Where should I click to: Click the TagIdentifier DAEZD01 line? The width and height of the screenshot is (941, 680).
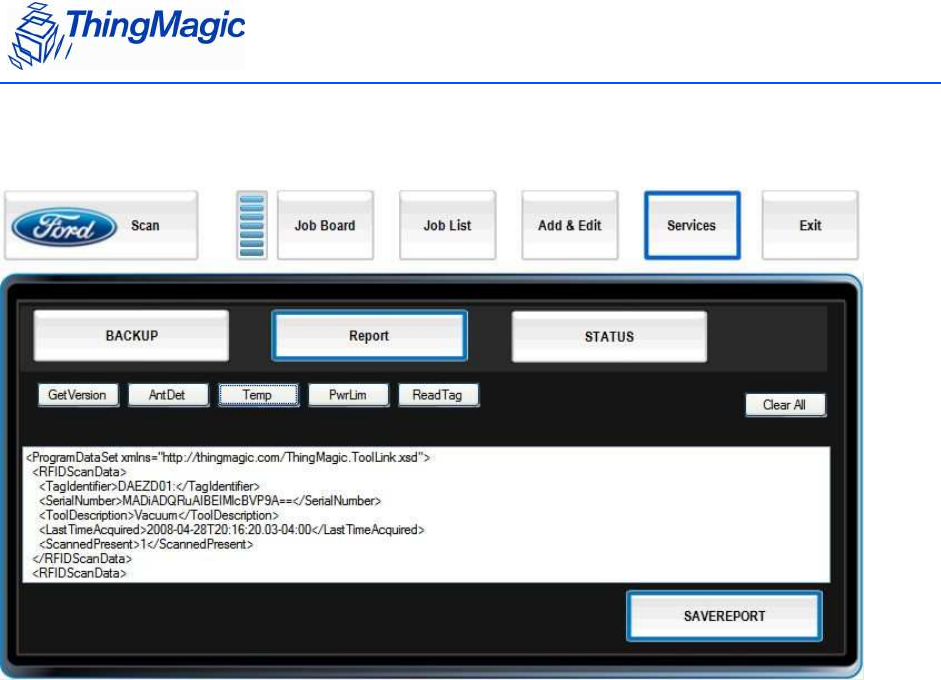click(x=149, y=486)
